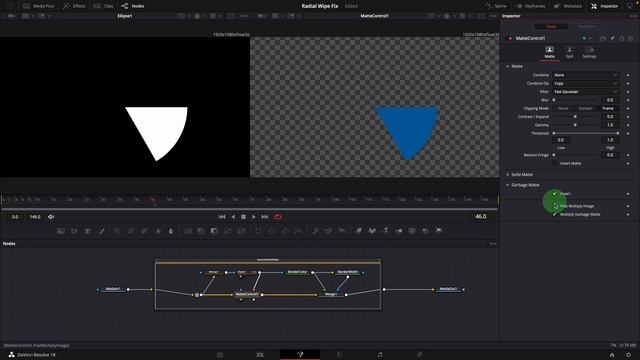
Task: Add a Rectangle mask from toolbar
Action: (x=258, y=231)
